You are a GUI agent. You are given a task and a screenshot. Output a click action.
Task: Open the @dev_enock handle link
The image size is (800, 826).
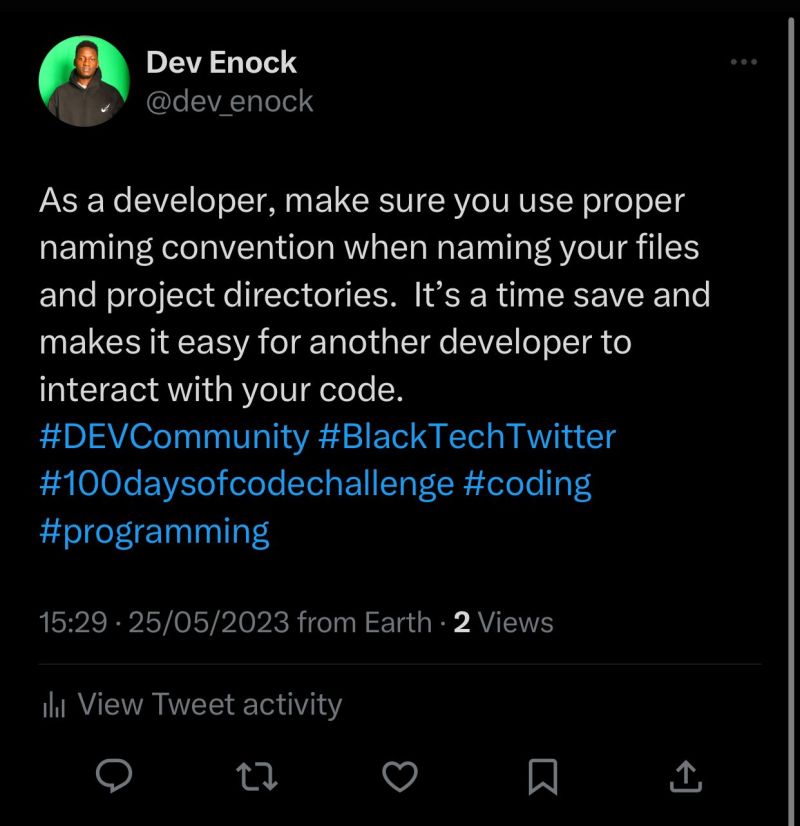click(x=230, y=101)
